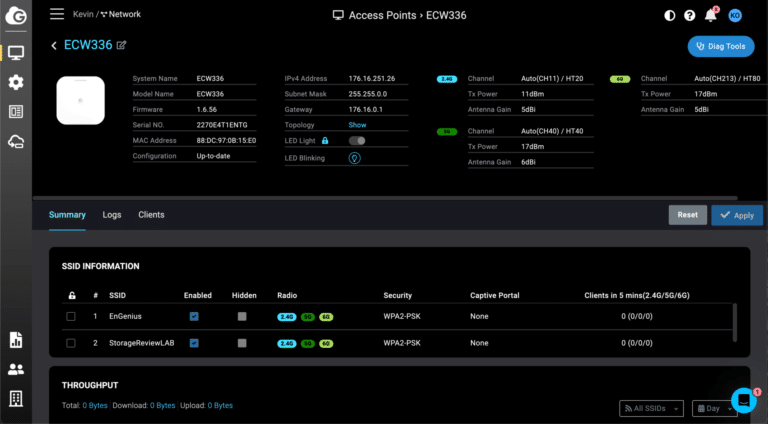This screenshot has width=768, height=424.
Task: Open the cloud sync sidebar icon
Action: (16, 142)
